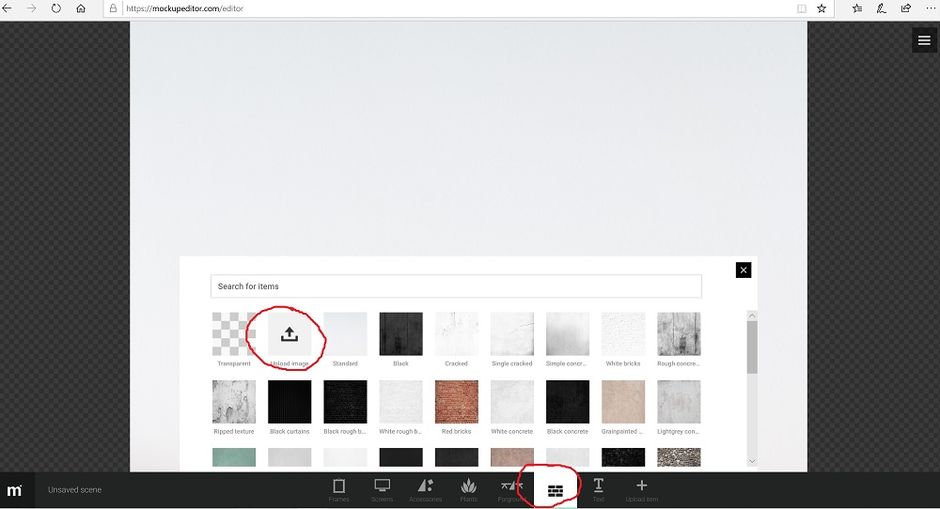Click the Mockup Editor logo
Image resolution: width=940 pixels, height=509 pixels.
14,490
